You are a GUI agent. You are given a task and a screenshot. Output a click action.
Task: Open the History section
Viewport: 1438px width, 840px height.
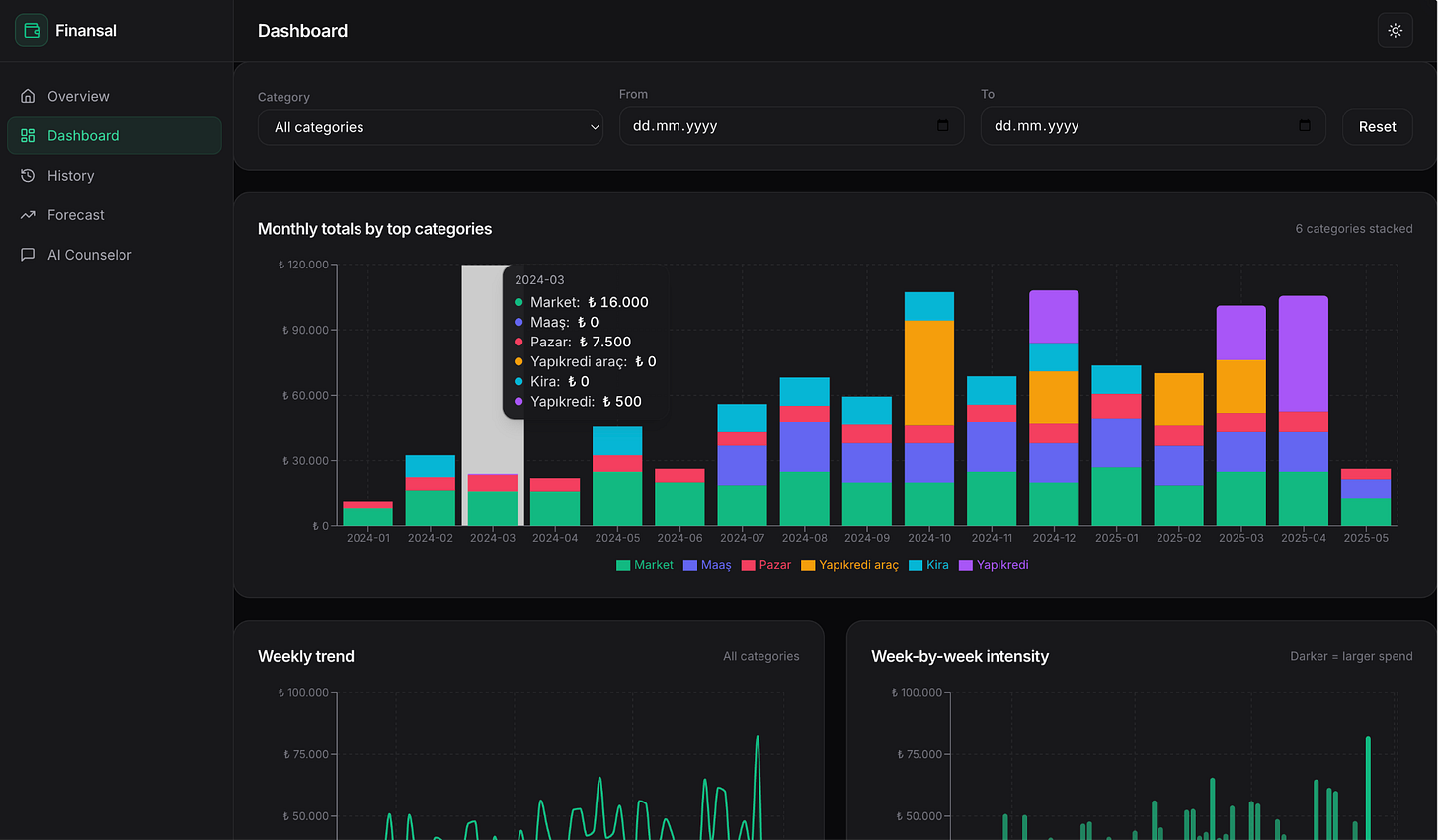pyautogui.click(x=115, y=175)
